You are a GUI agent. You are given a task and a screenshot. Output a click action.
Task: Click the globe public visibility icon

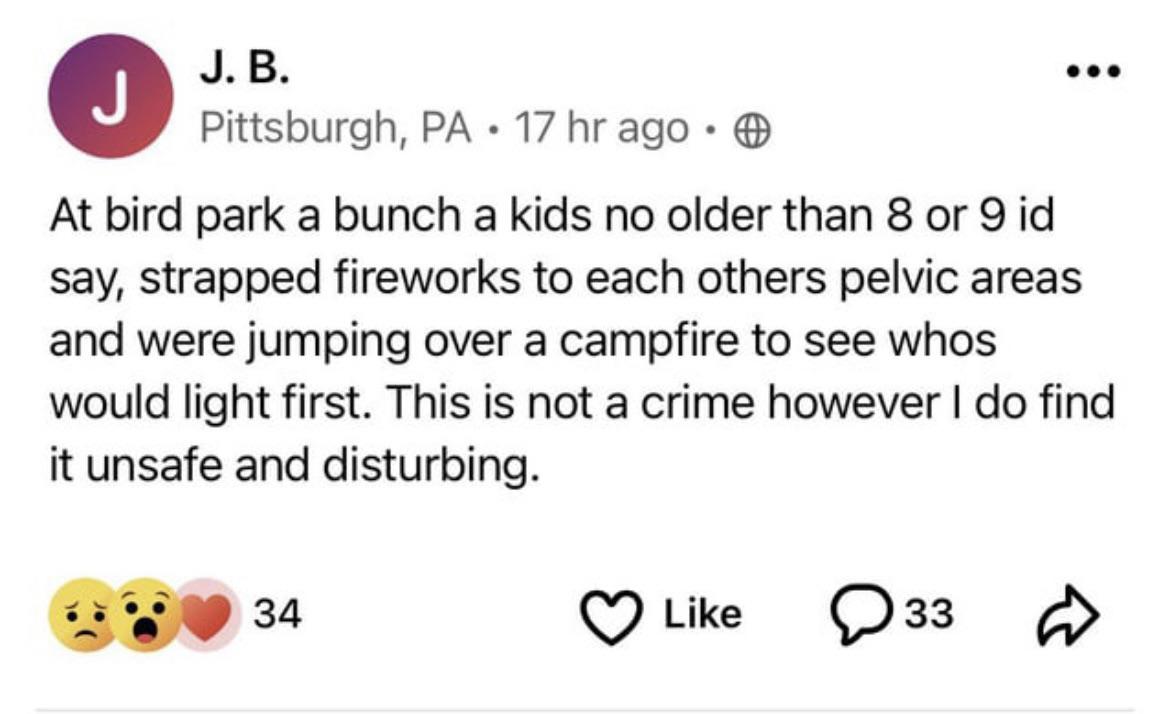point(751,128)
